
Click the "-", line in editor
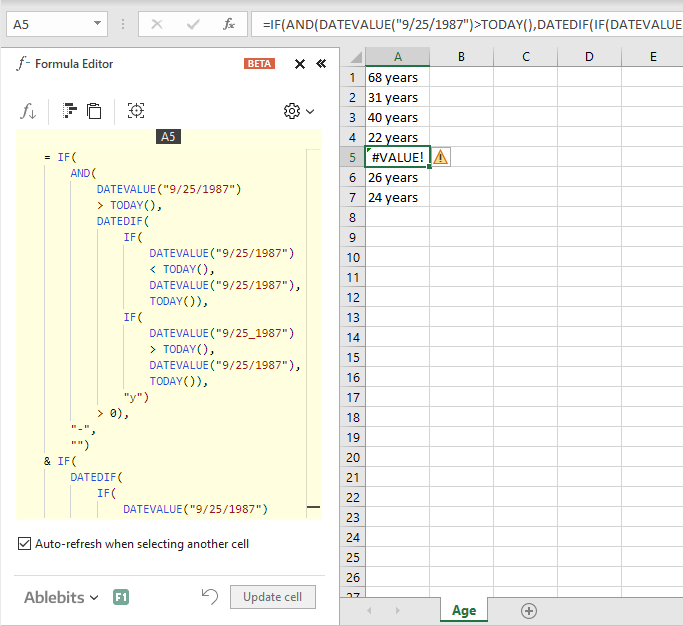83,429
